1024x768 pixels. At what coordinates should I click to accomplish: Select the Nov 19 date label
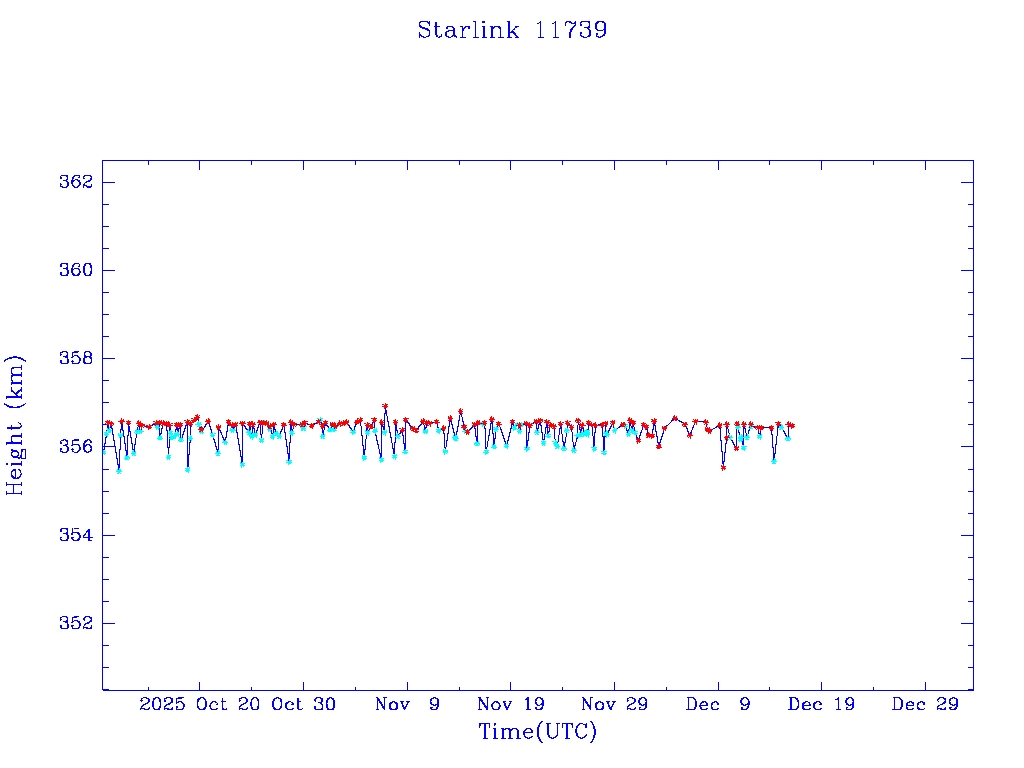(510, 704)
